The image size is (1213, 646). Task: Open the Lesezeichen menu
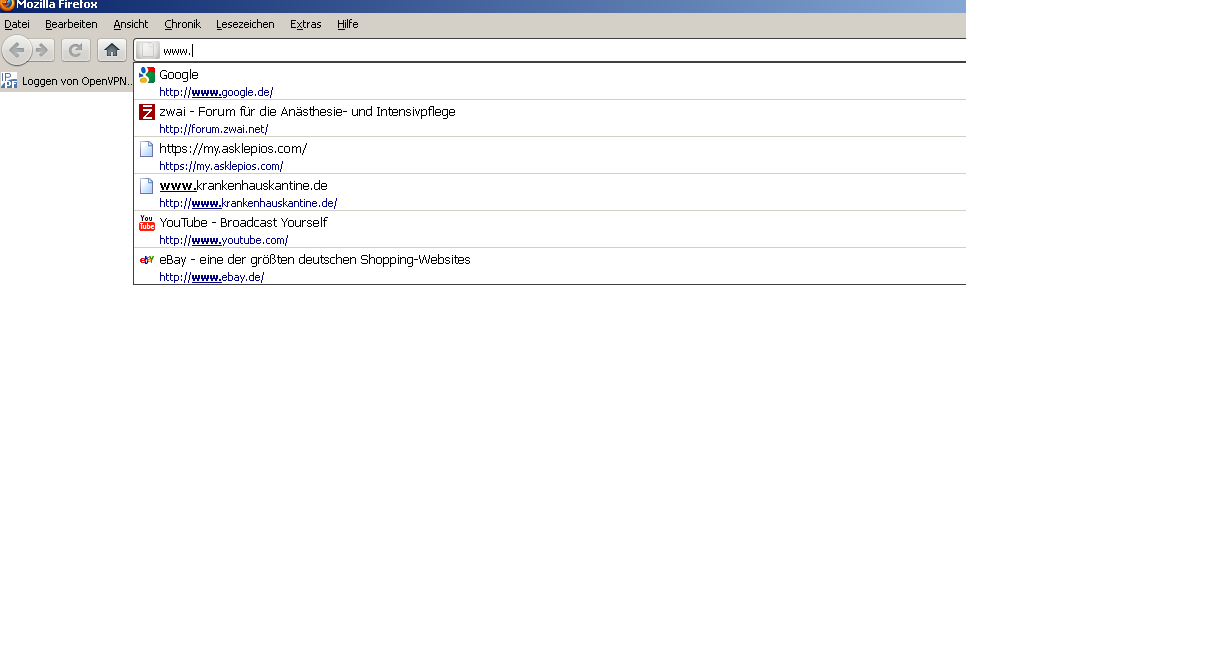coord(245,24)
